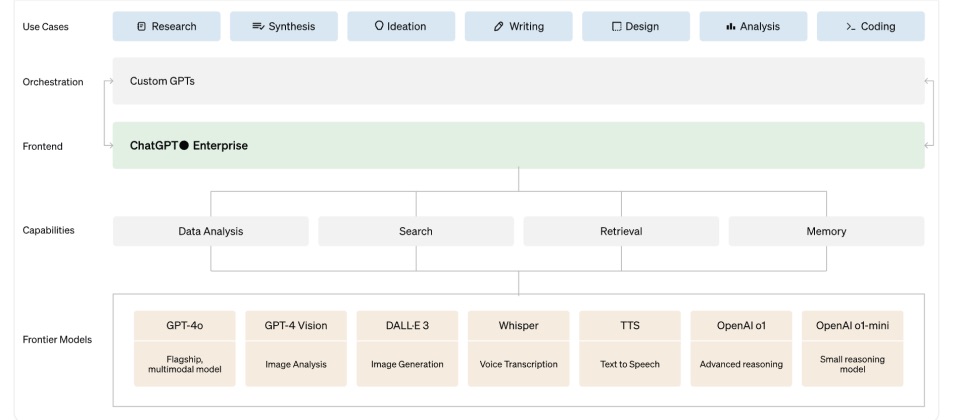Click 'Flagship, multimodal model' description
The height and width of the screenshot is (420, 960).
[x=184, y=364]
